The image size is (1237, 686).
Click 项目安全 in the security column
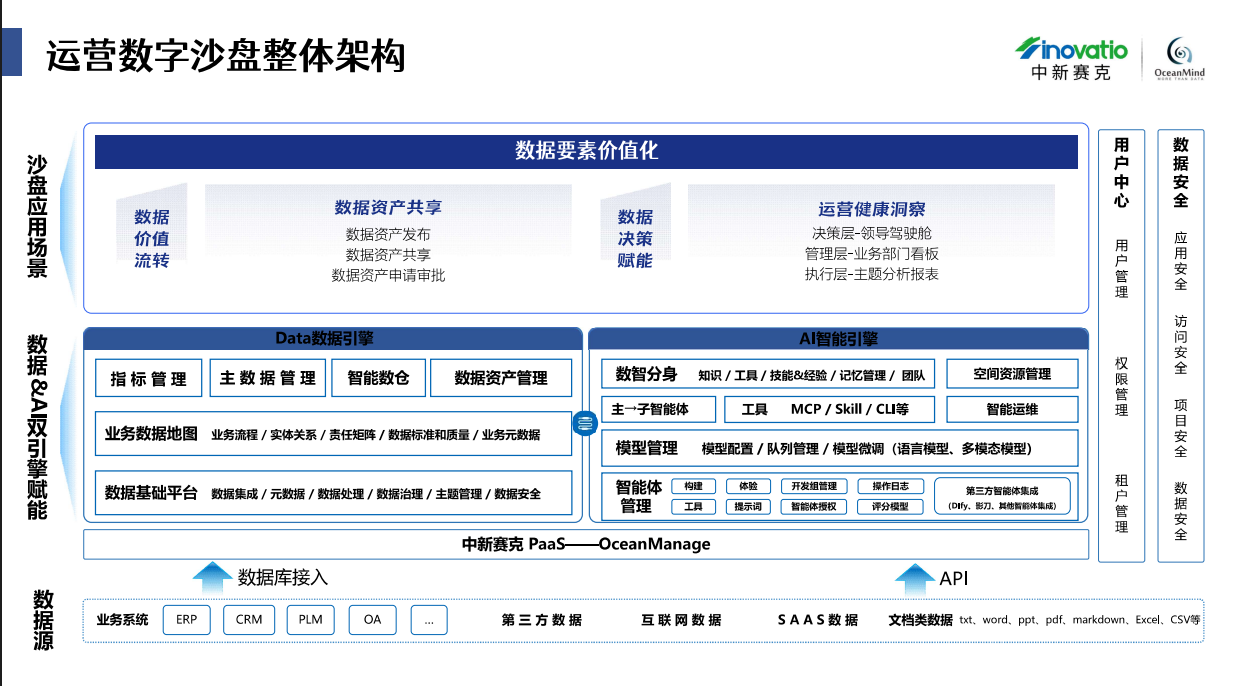1181,428
